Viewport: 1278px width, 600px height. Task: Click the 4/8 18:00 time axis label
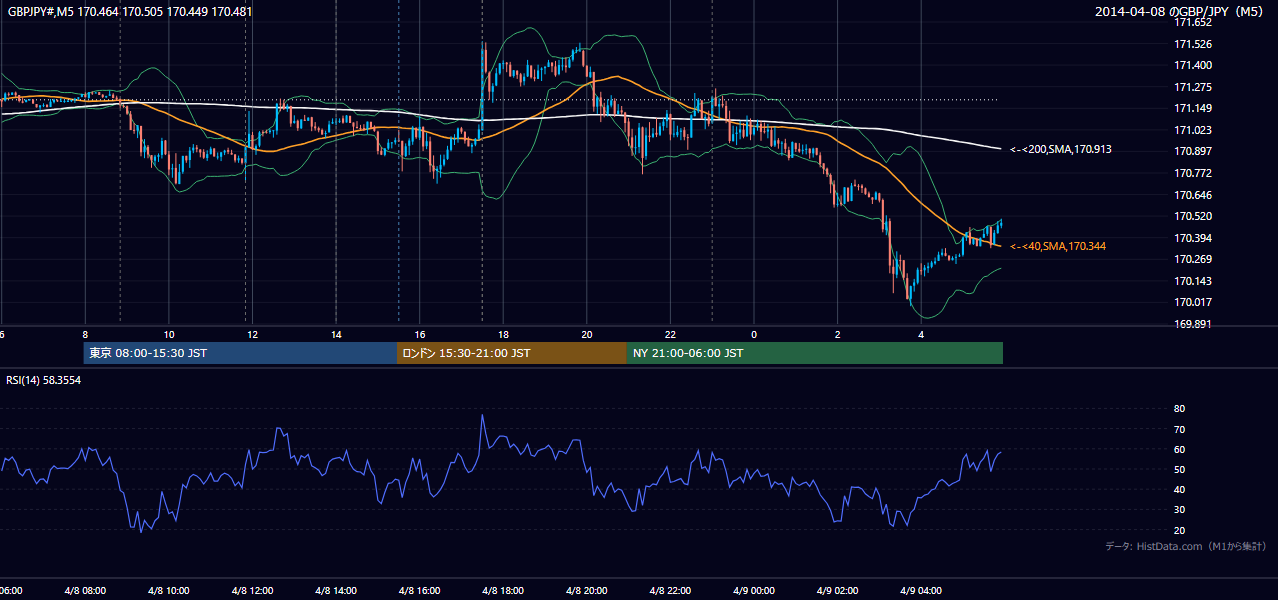[503, 590]
